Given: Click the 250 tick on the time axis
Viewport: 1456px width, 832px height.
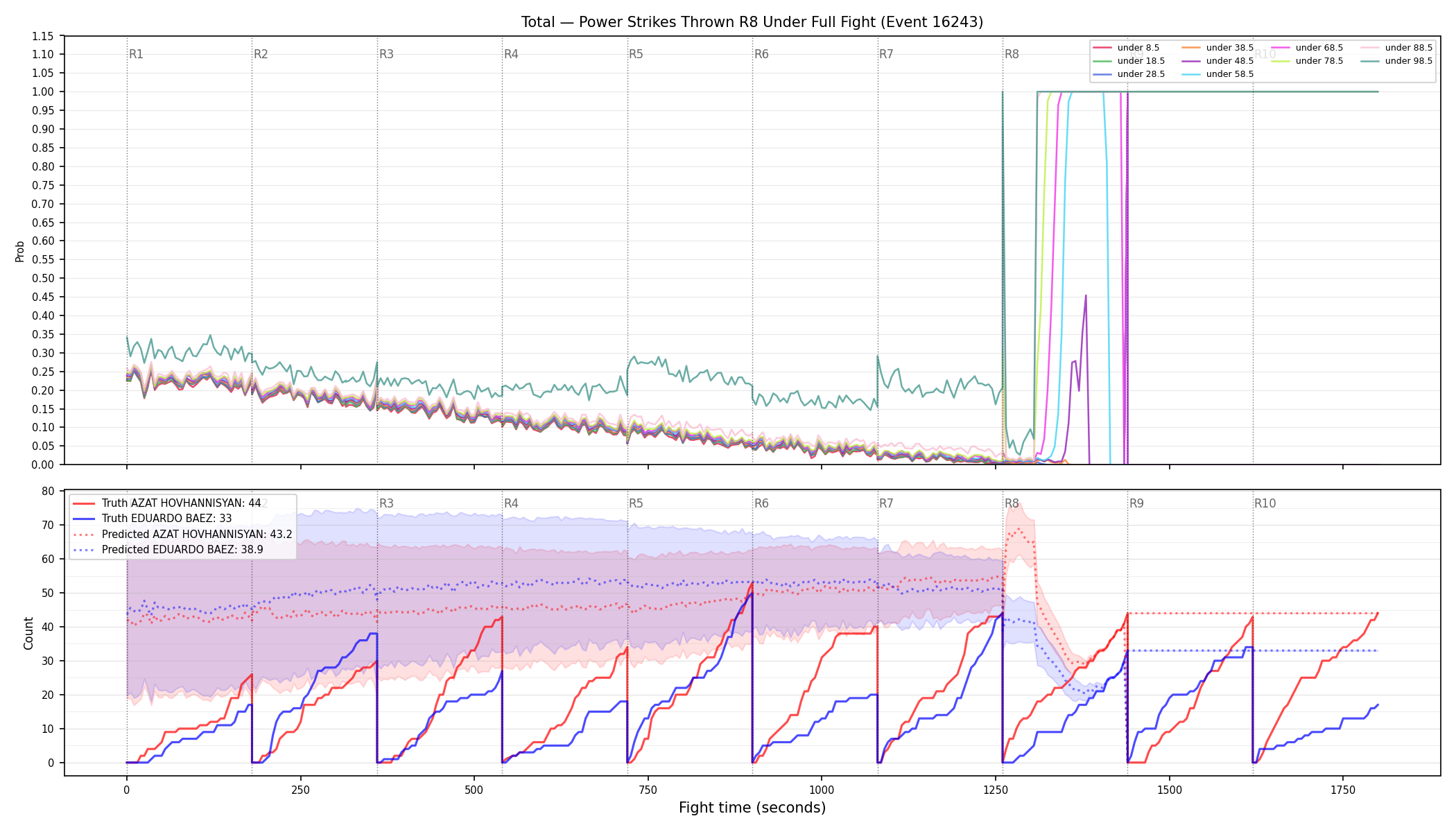Looking at the screenshot, I should point(300,790).
